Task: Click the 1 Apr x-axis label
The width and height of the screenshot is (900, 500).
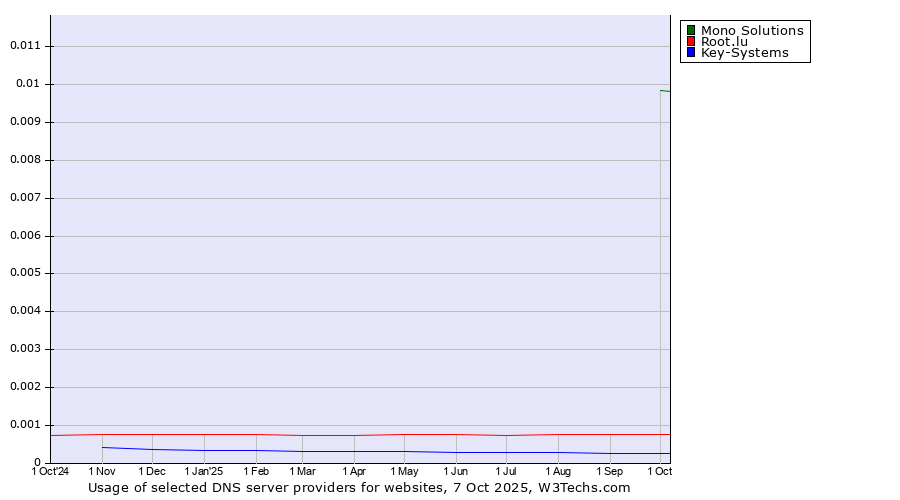Action: tap(353, 471)
